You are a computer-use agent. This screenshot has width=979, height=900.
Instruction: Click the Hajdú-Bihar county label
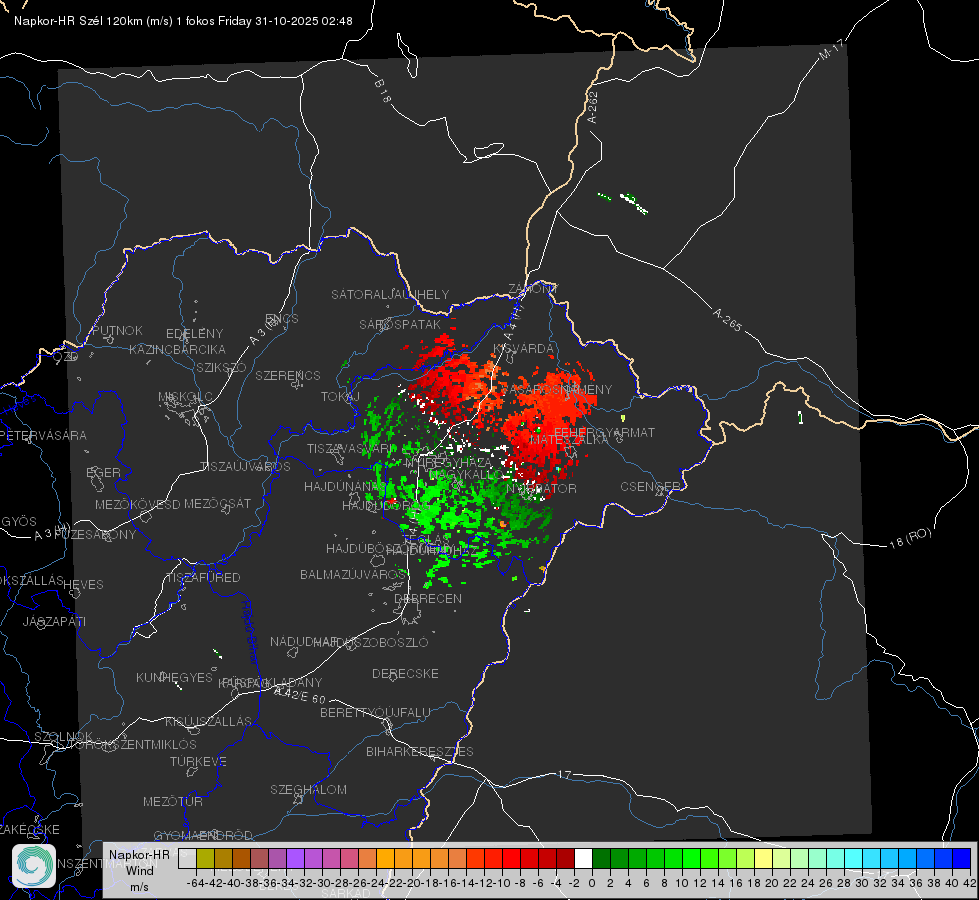click(250, 631)
